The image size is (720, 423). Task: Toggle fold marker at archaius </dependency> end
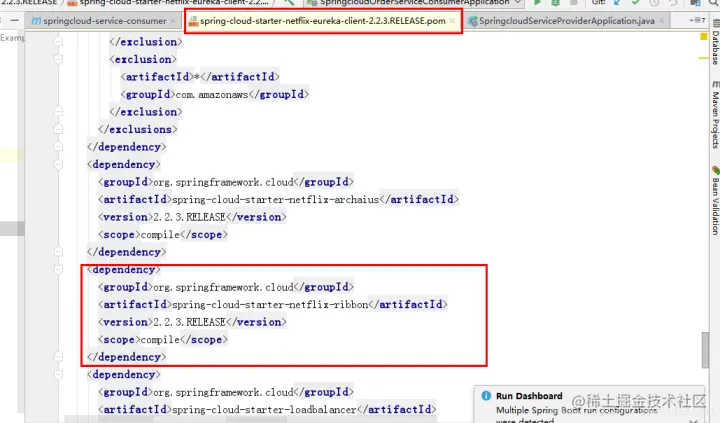pyautogui.click(x=58, y=252)
